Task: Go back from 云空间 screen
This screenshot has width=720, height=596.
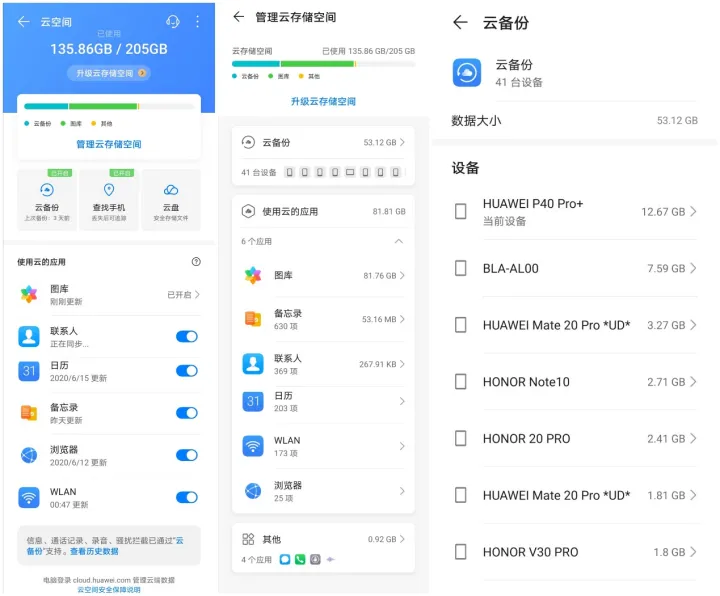Action: pos(23,22)
